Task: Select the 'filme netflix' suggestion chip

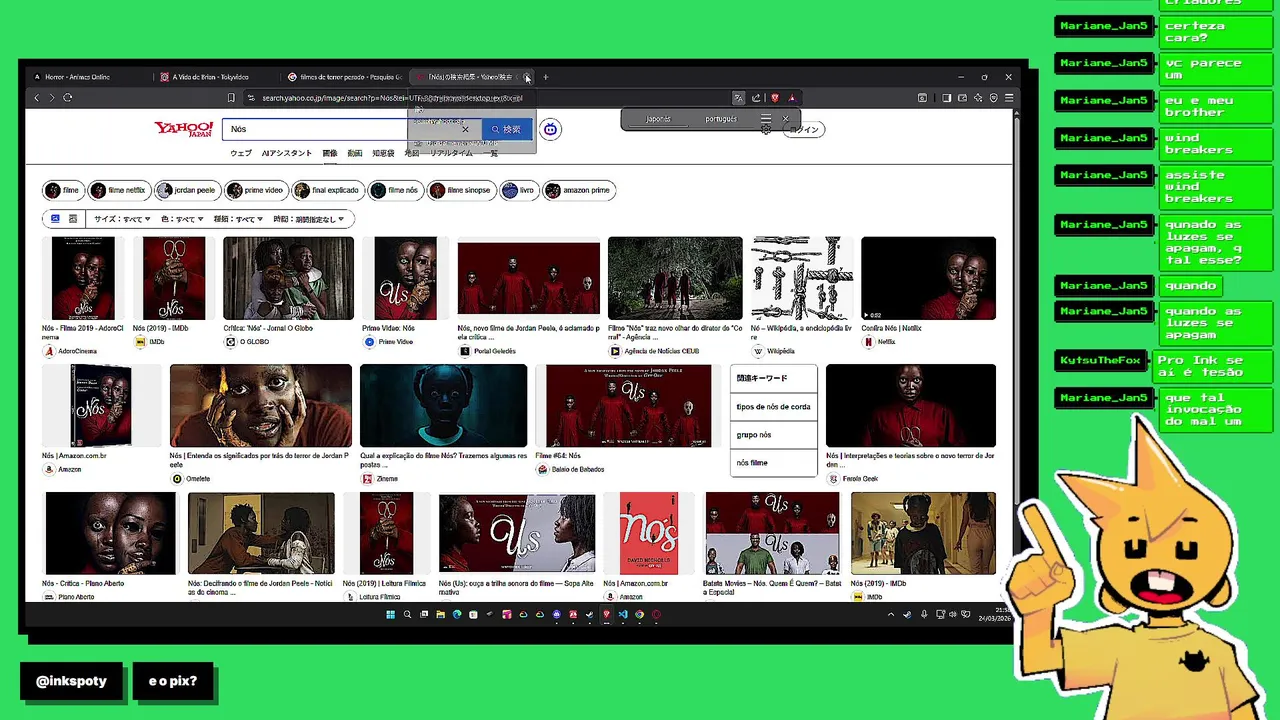Action: (119, 190)
